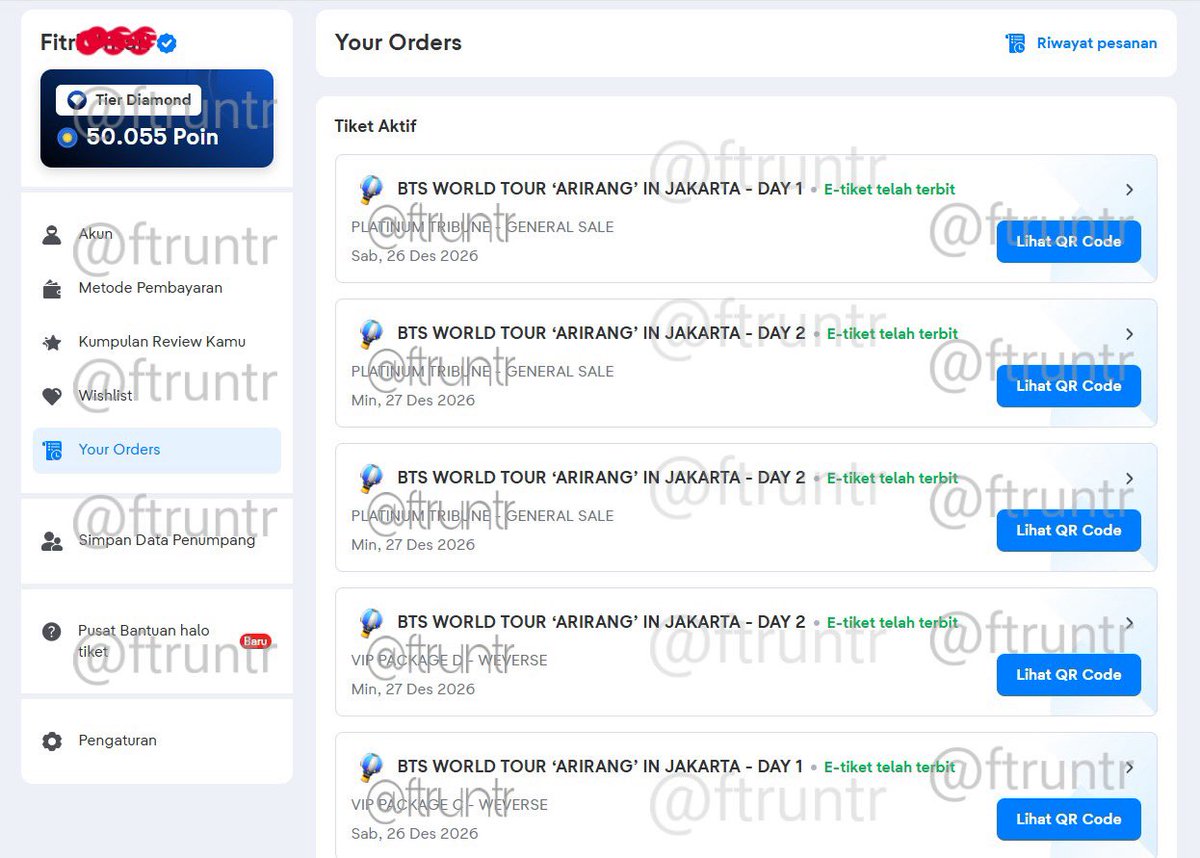Click Sab, 26 Des 2026 on Platinum Tribune ticket
This screenshot has width=1200, height=858.
click(414, 256)
